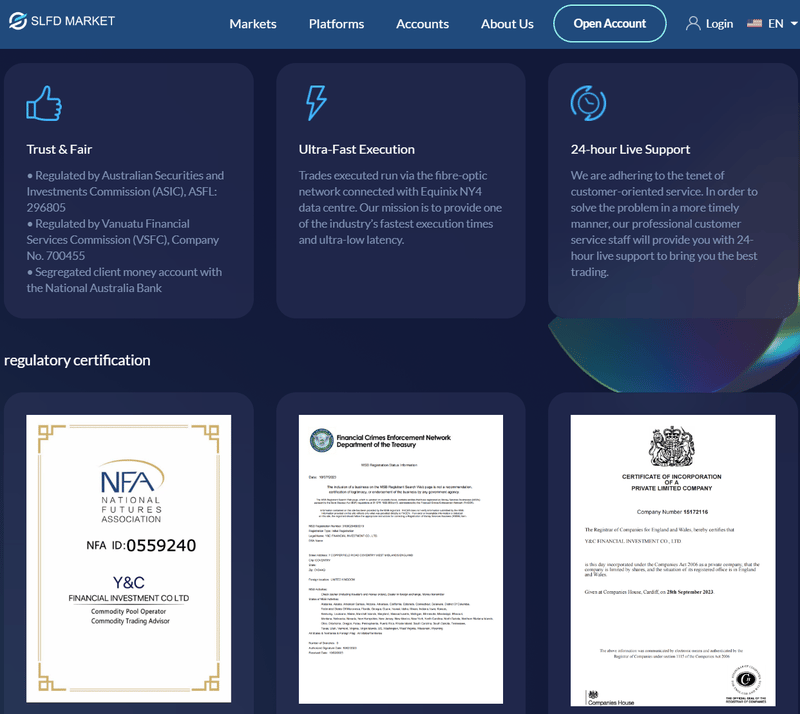Click the royal coat of arms emblem
This screenshot has height=714, width=800.
tap(671, 447)
